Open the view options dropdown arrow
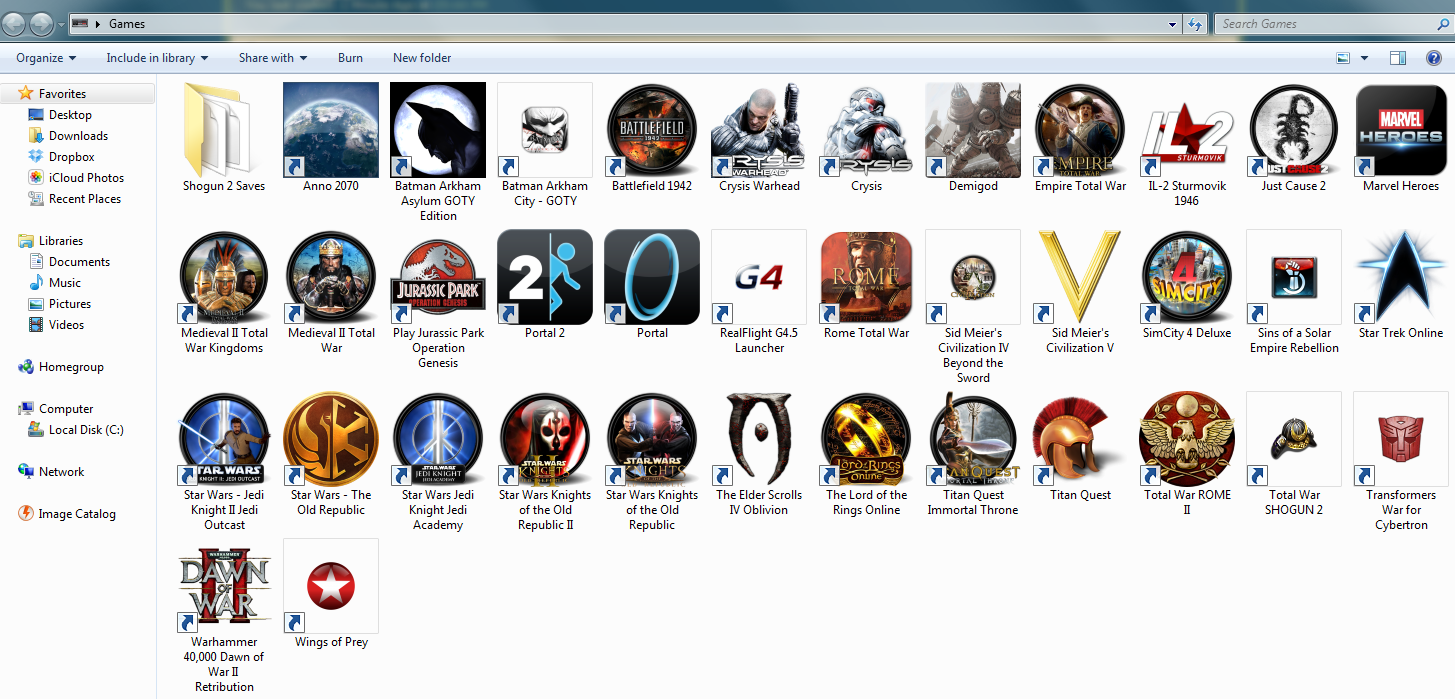Viewport: 1455px width, 699px height. coord(1365,58)
